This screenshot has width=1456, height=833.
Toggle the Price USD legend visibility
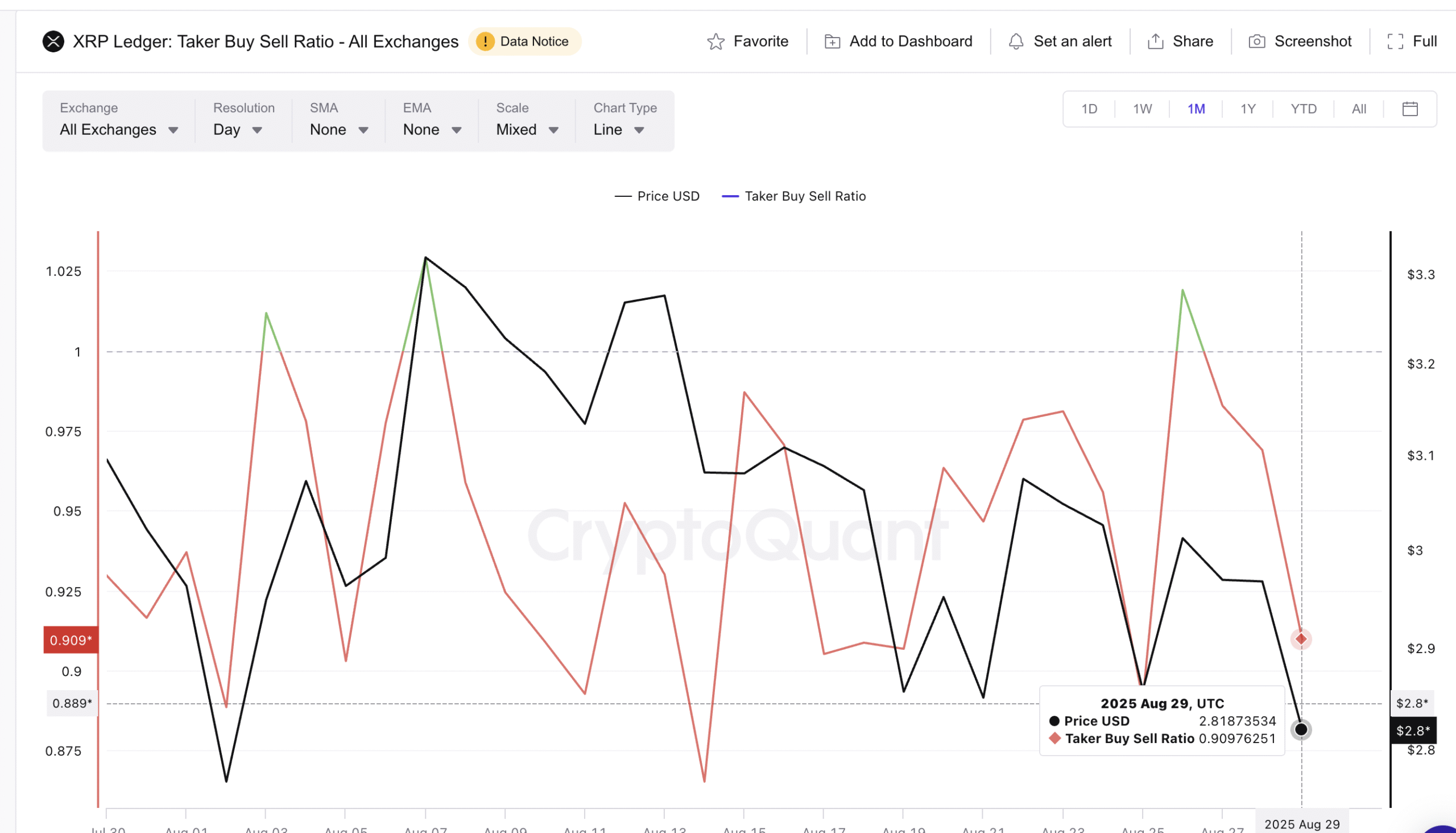pos(656,196)
